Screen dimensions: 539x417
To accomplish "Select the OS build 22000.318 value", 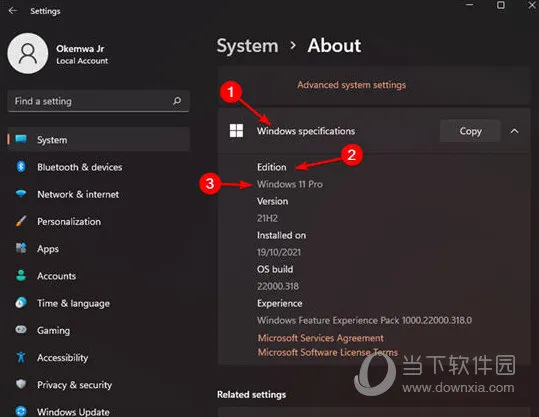I will click(278, 286).
